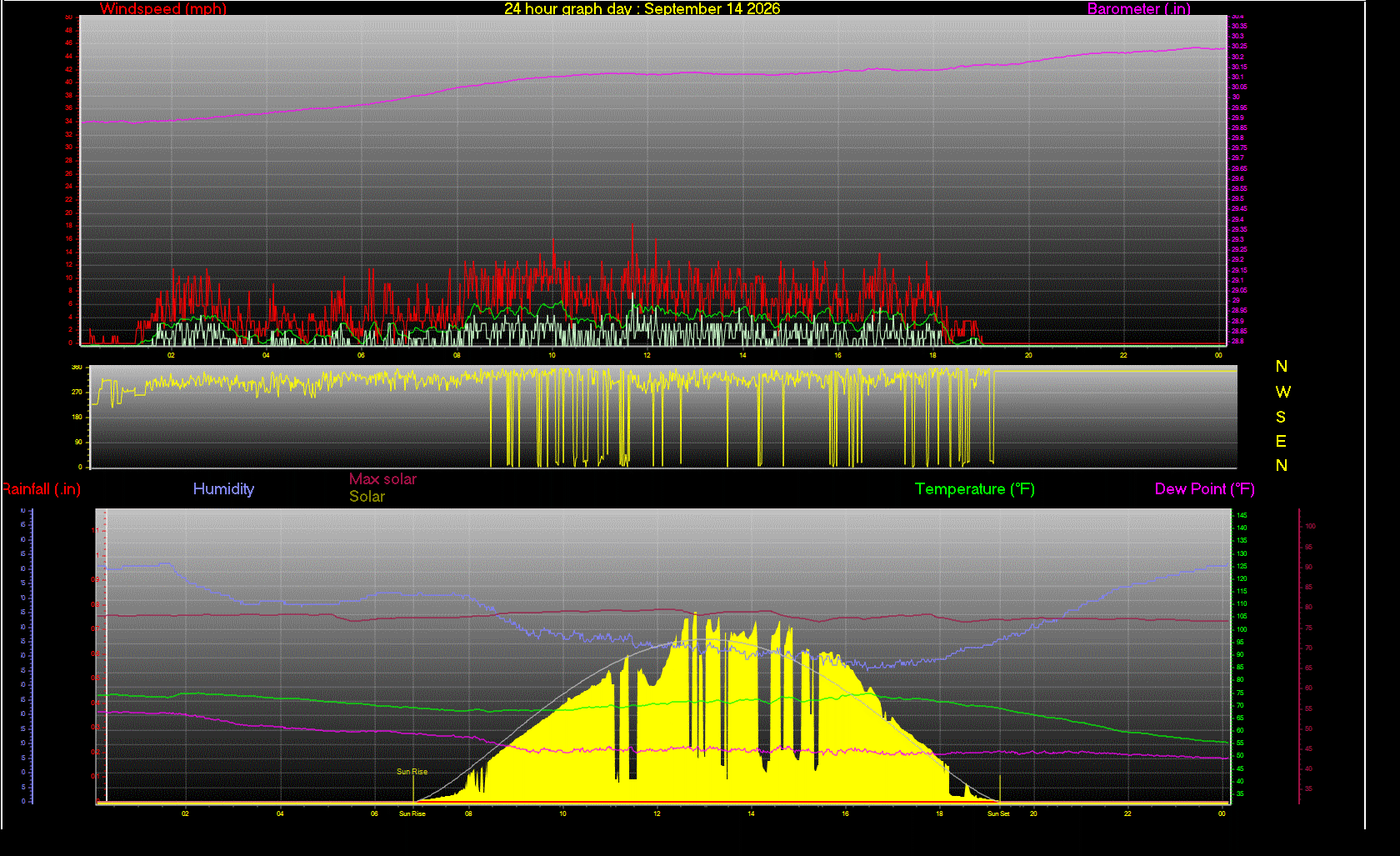Click the "180" wind direction axis value
The image size is (1400, 856).
tap(77, 417)
